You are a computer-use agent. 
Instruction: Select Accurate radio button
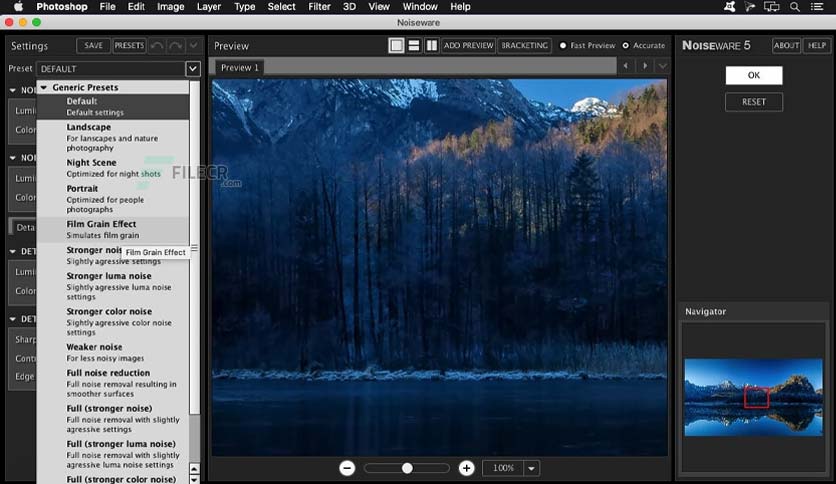pyautogui.click(x=625, y=45)
